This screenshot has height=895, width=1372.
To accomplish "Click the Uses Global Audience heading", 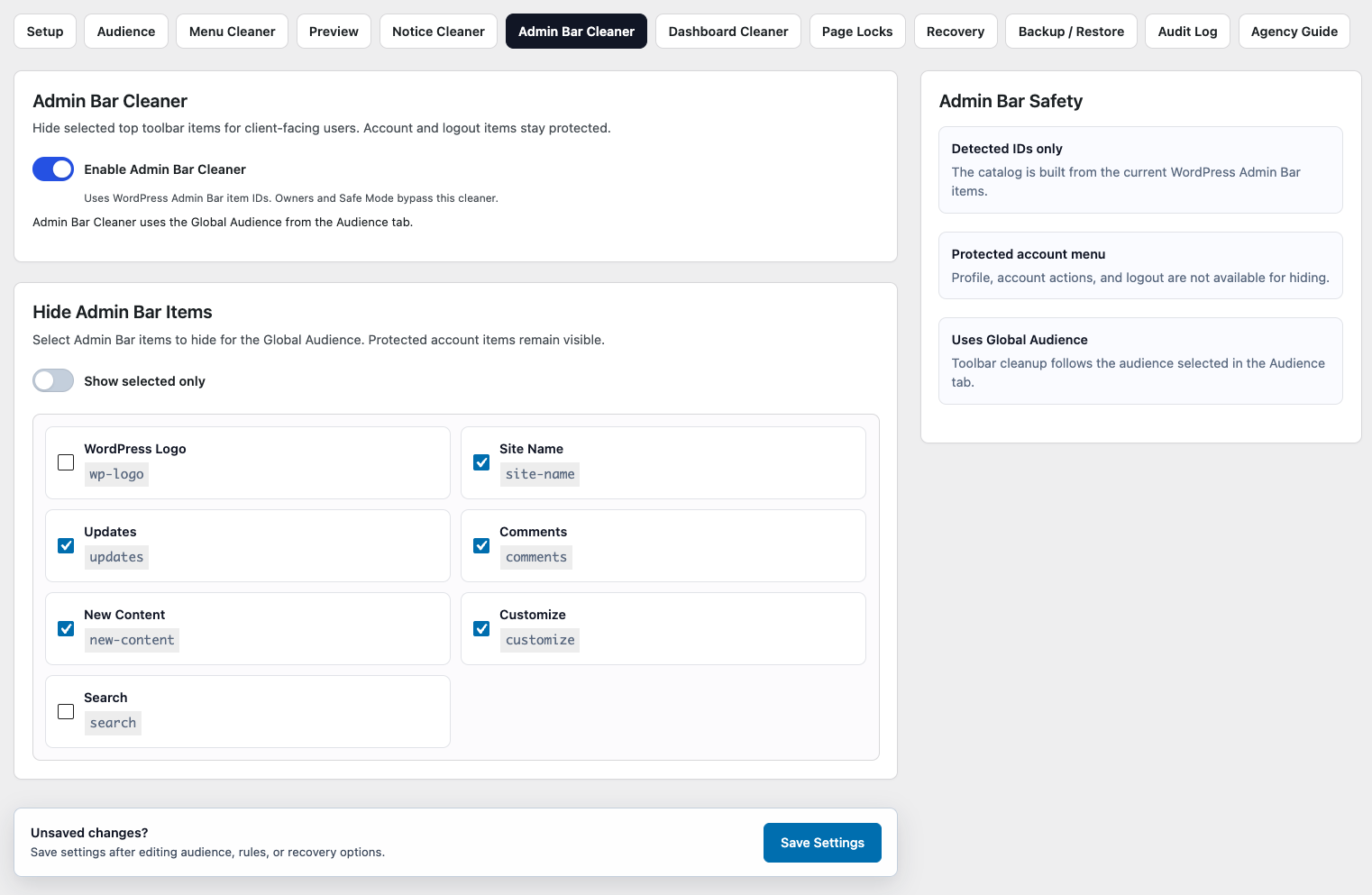I will (x=1020, y=340).
